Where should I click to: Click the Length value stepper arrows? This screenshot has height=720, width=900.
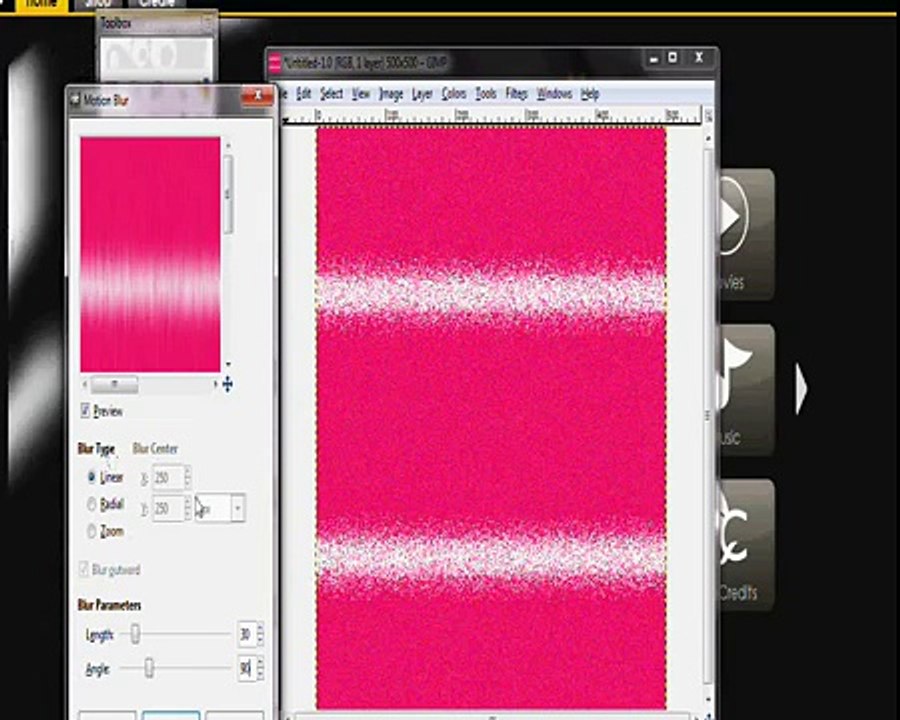click(x=261, y=634)
